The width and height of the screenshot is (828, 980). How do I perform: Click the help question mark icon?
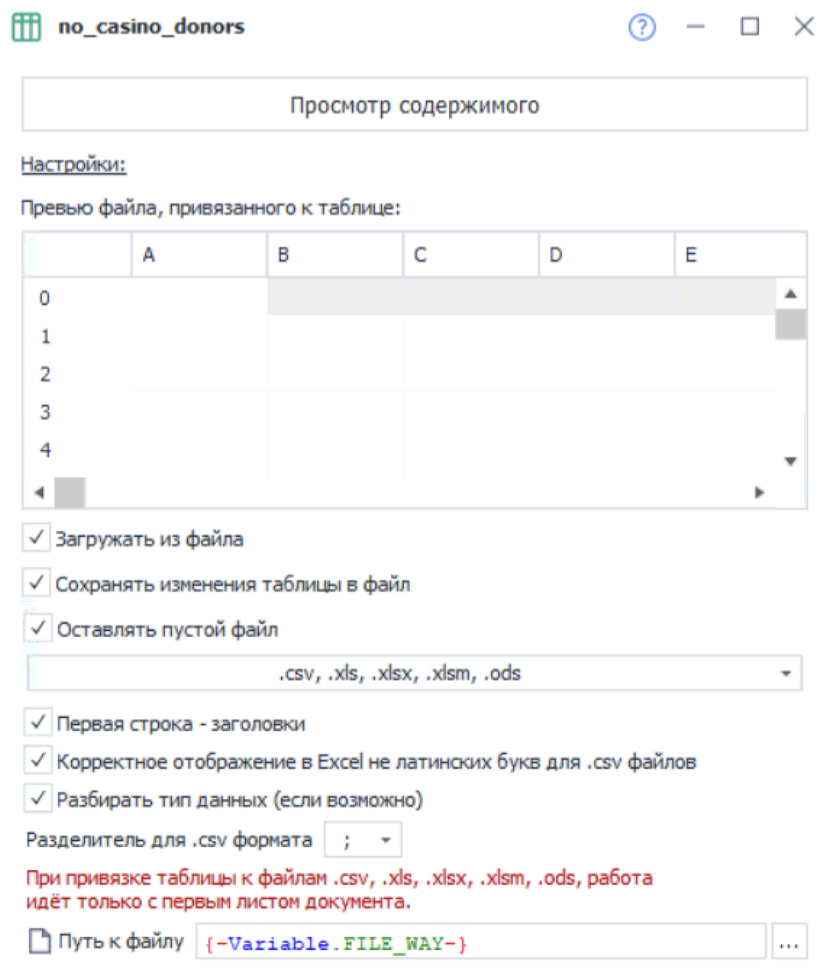tap(642, 28)
